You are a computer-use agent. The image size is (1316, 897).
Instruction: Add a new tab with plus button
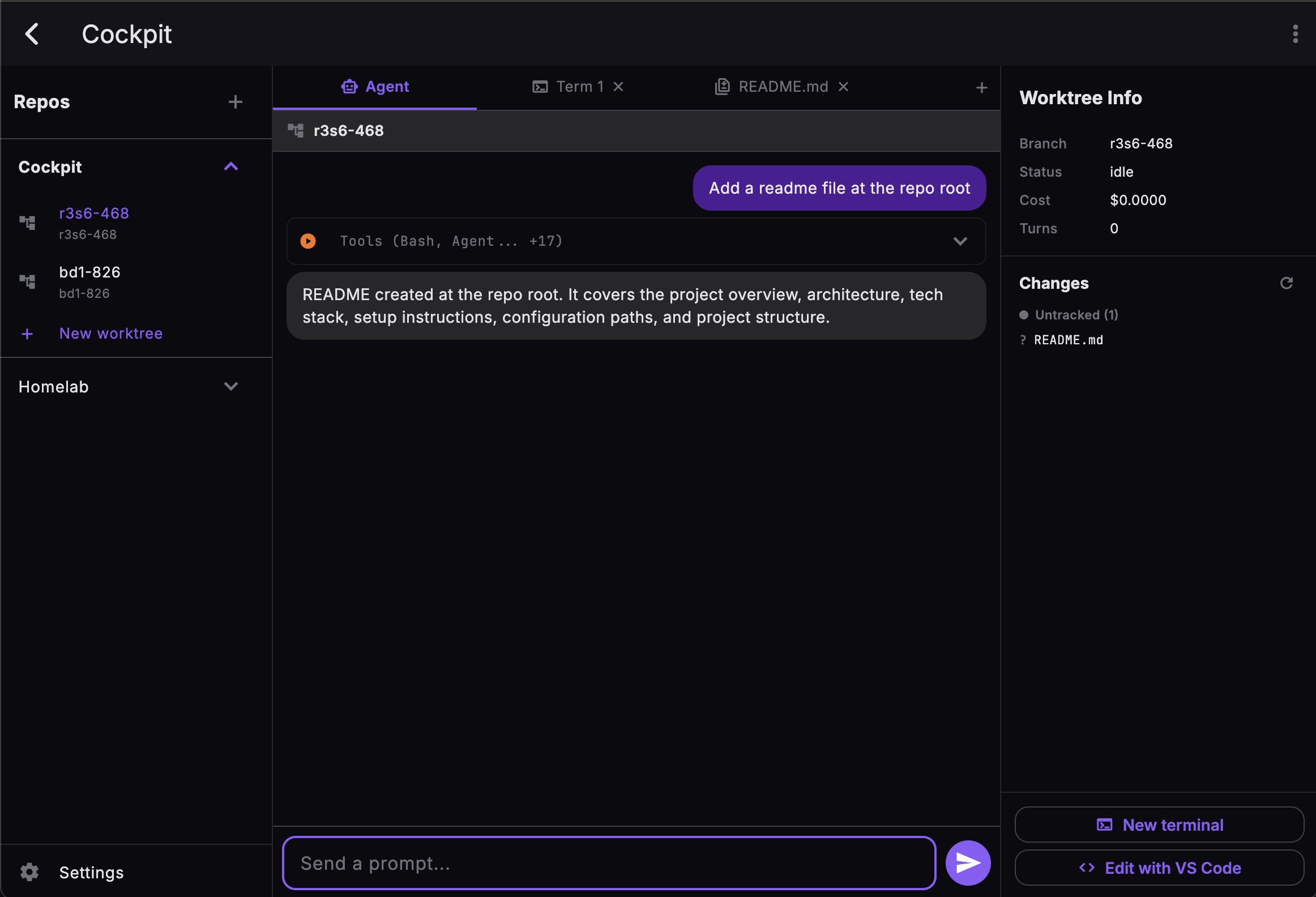pyautogui.click(x=982, y=88)
